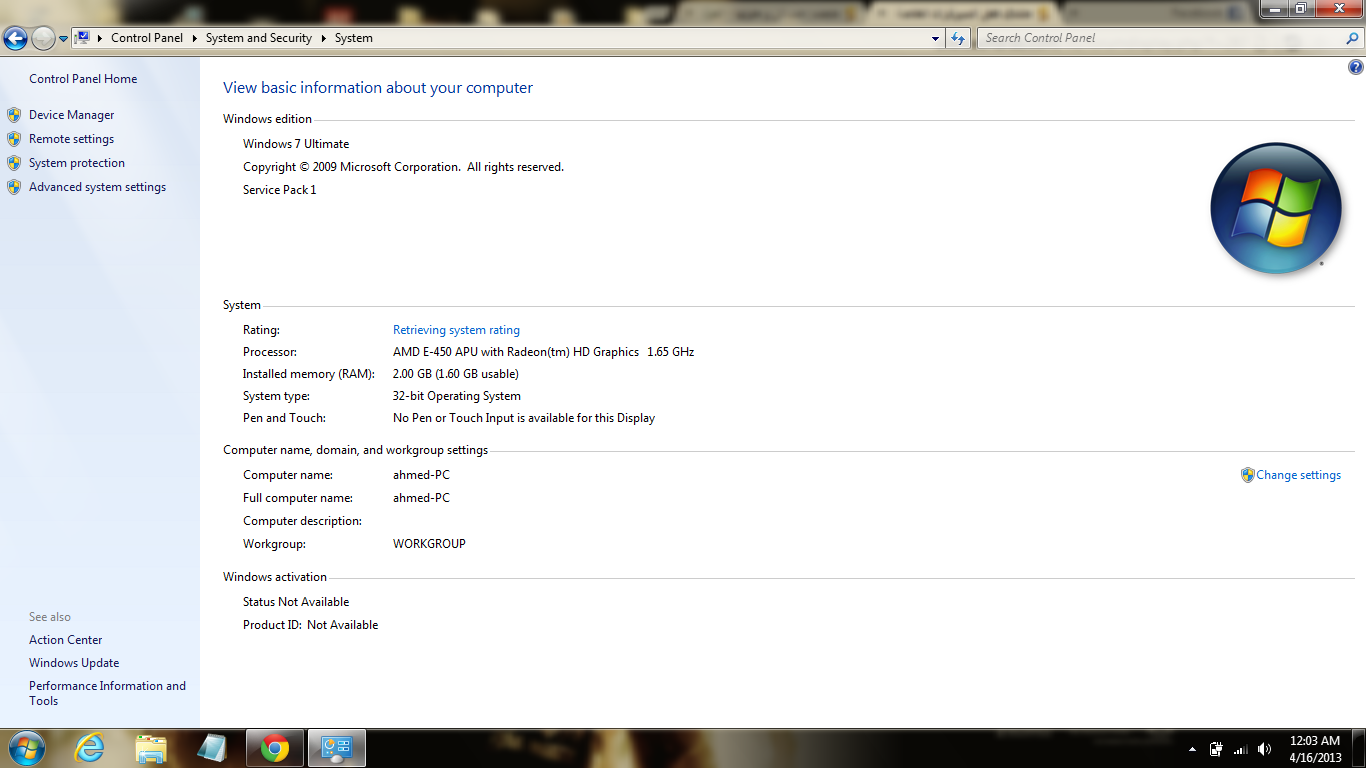Click the Status Not Available text
The image size is (1366, 768).
pyautogui.click(x=296, y=602)
